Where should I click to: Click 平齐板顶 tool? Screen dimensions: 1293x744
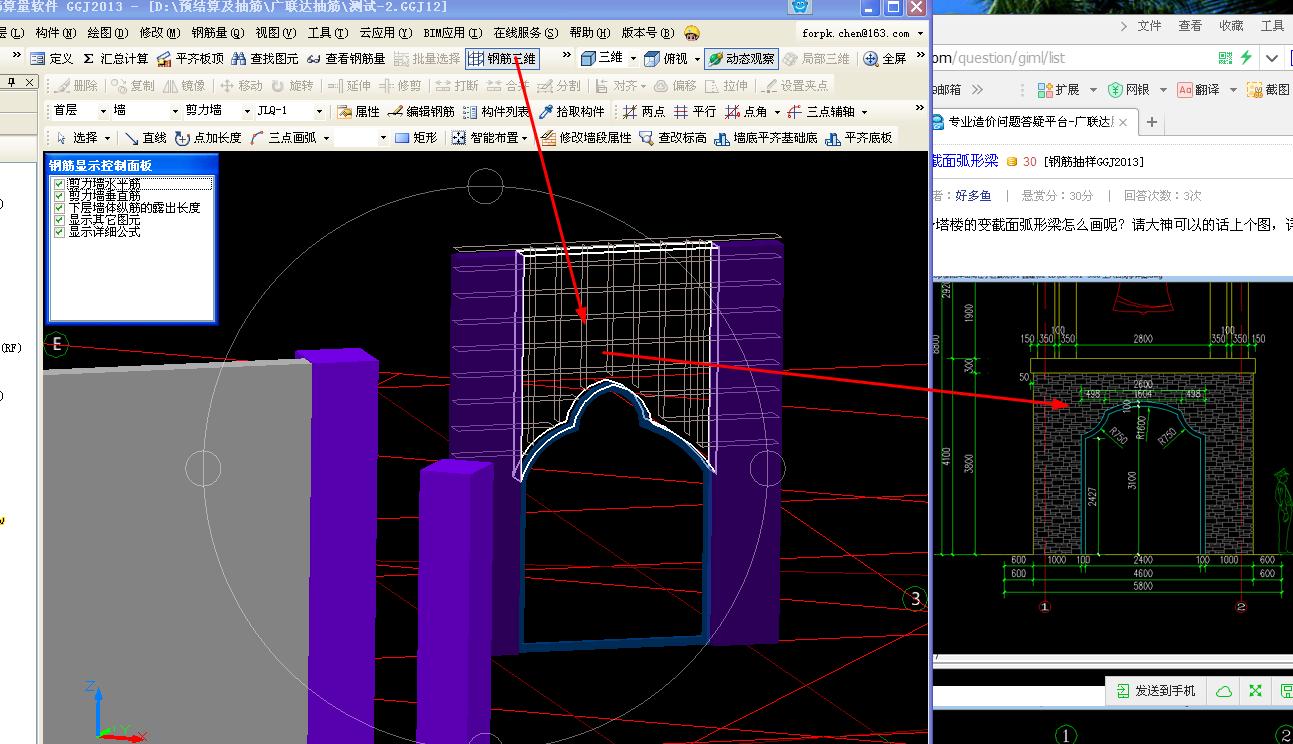[x=191, y=59]
